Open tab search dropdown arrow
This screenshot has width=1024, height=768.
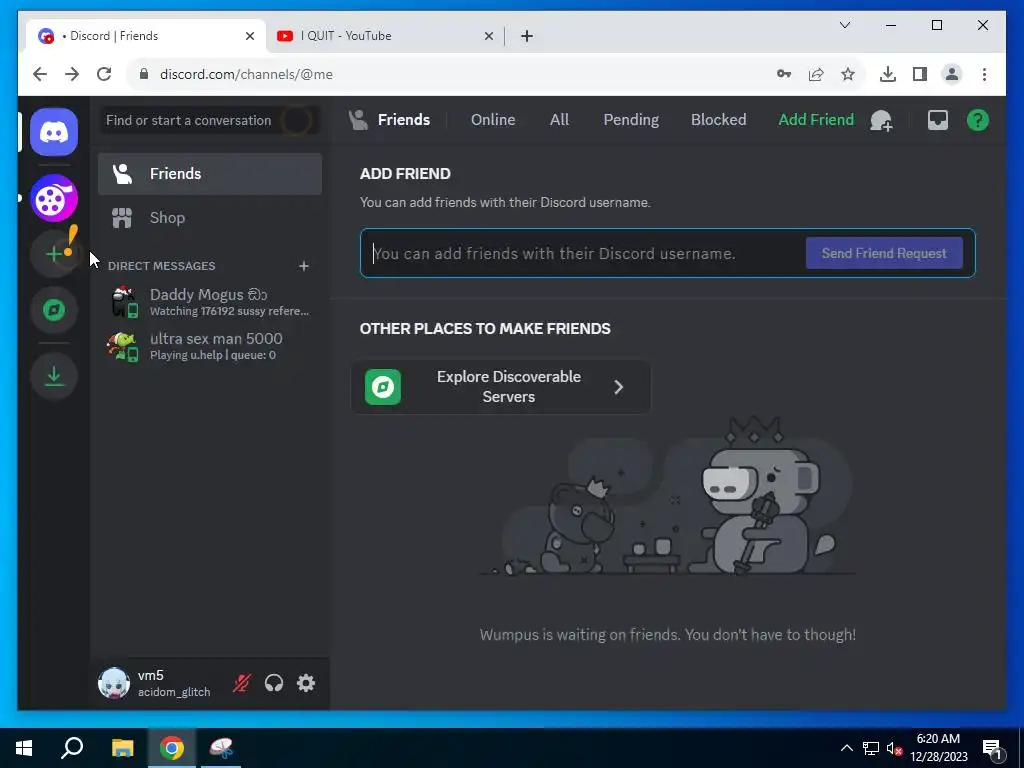(x=844, y=25)
